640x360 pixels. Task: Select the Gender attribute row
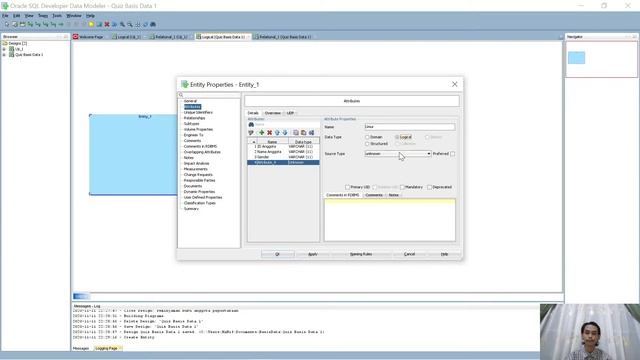[x=283, y=157]
